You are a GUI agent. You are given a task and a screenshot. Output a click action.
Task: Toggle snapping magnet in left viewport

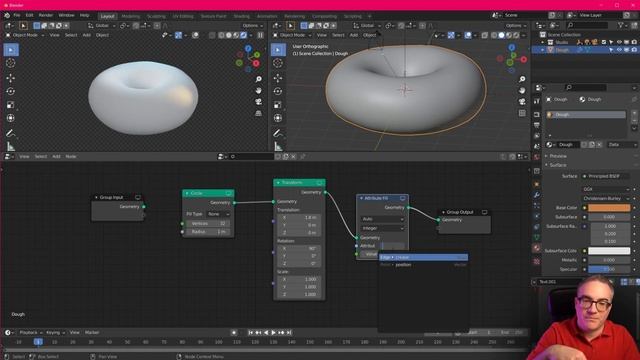point(136,26)
